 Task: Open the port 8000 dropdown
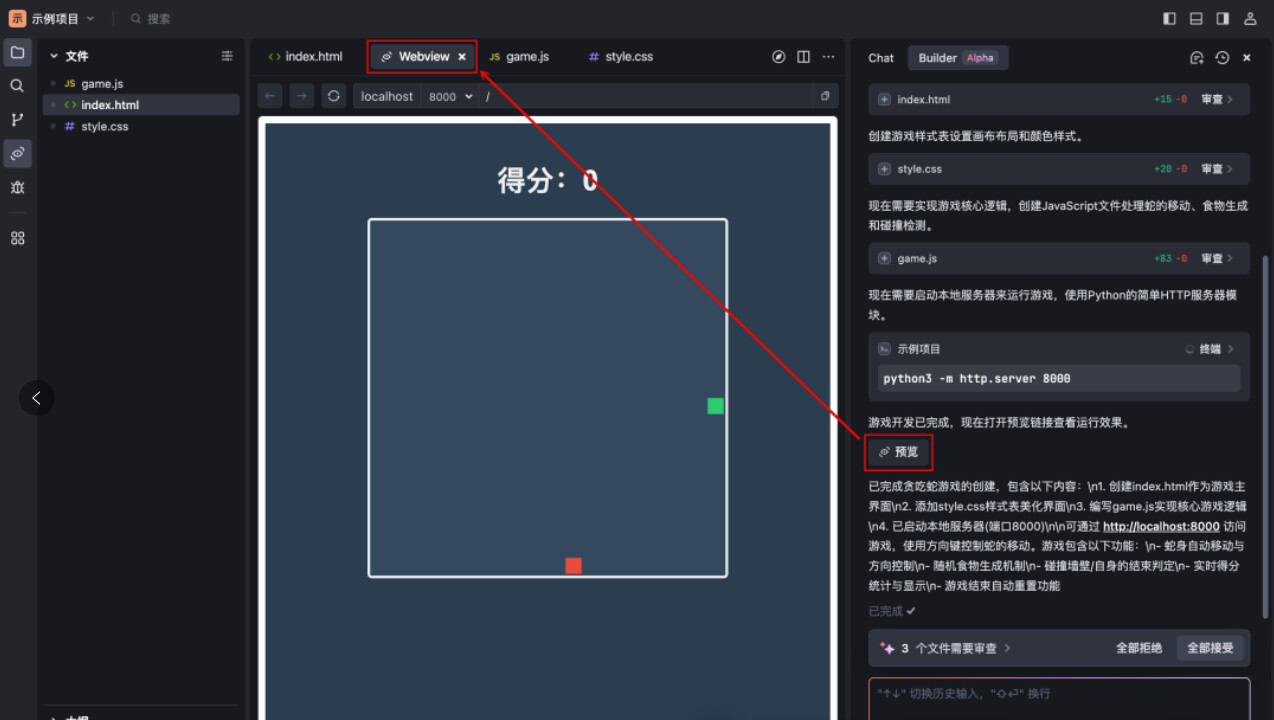point(451,96)
